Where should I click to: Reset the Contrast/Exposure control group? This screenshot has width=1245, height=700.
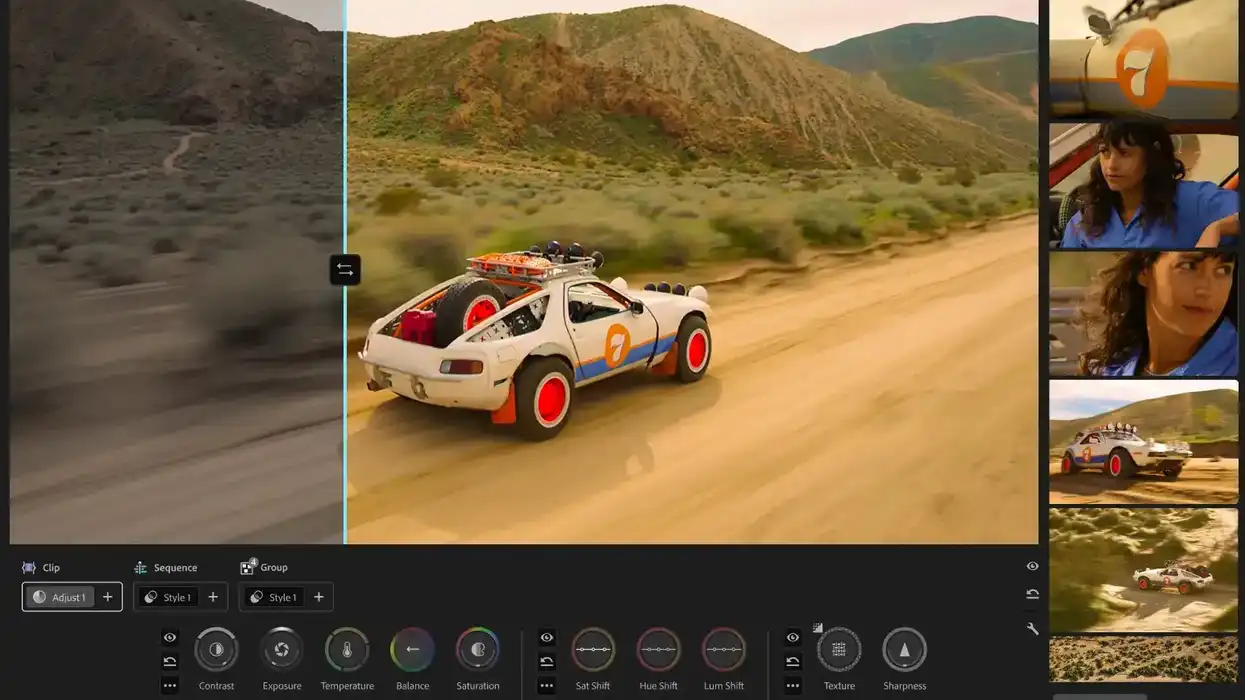[x=170, y=661]
